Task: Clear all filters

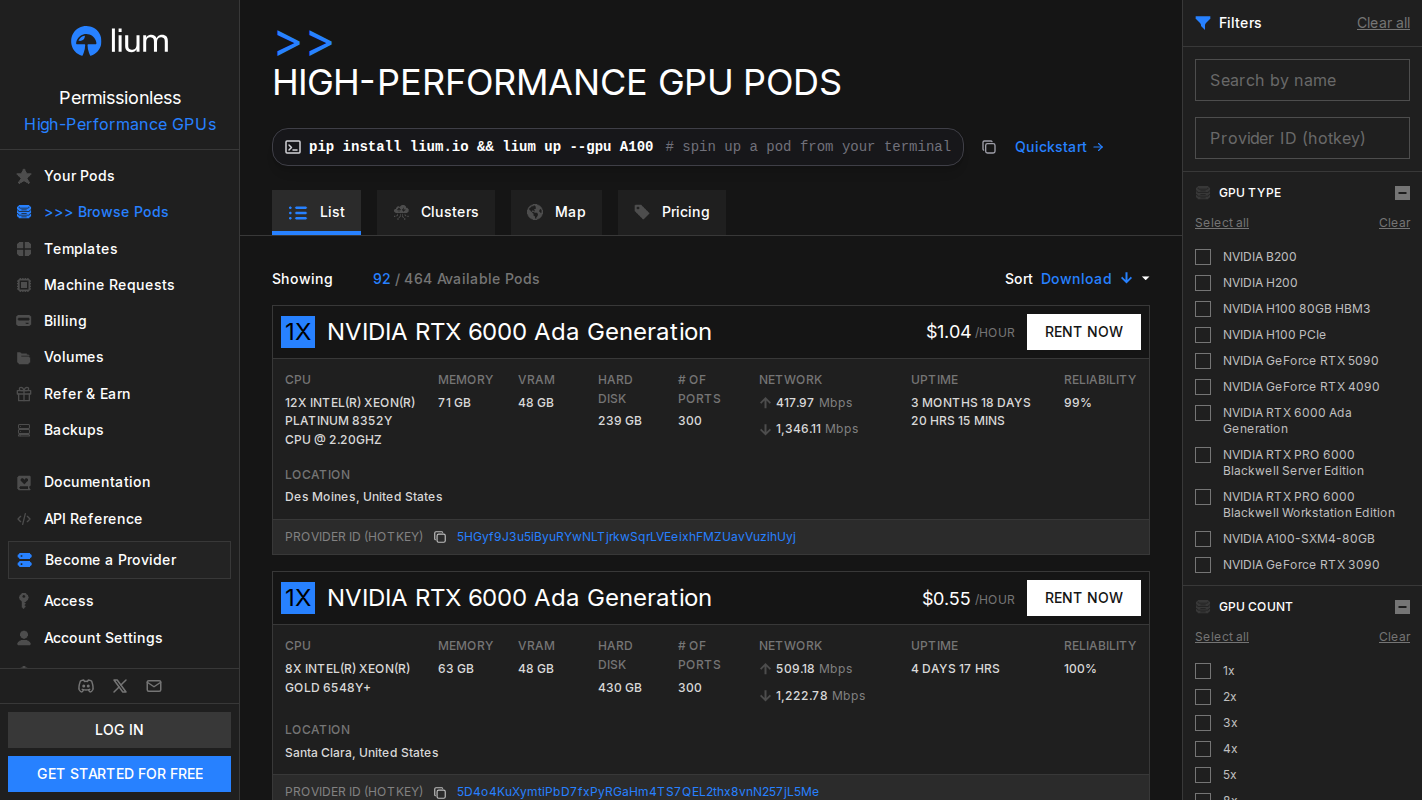Action: (x=1383, y=23)
